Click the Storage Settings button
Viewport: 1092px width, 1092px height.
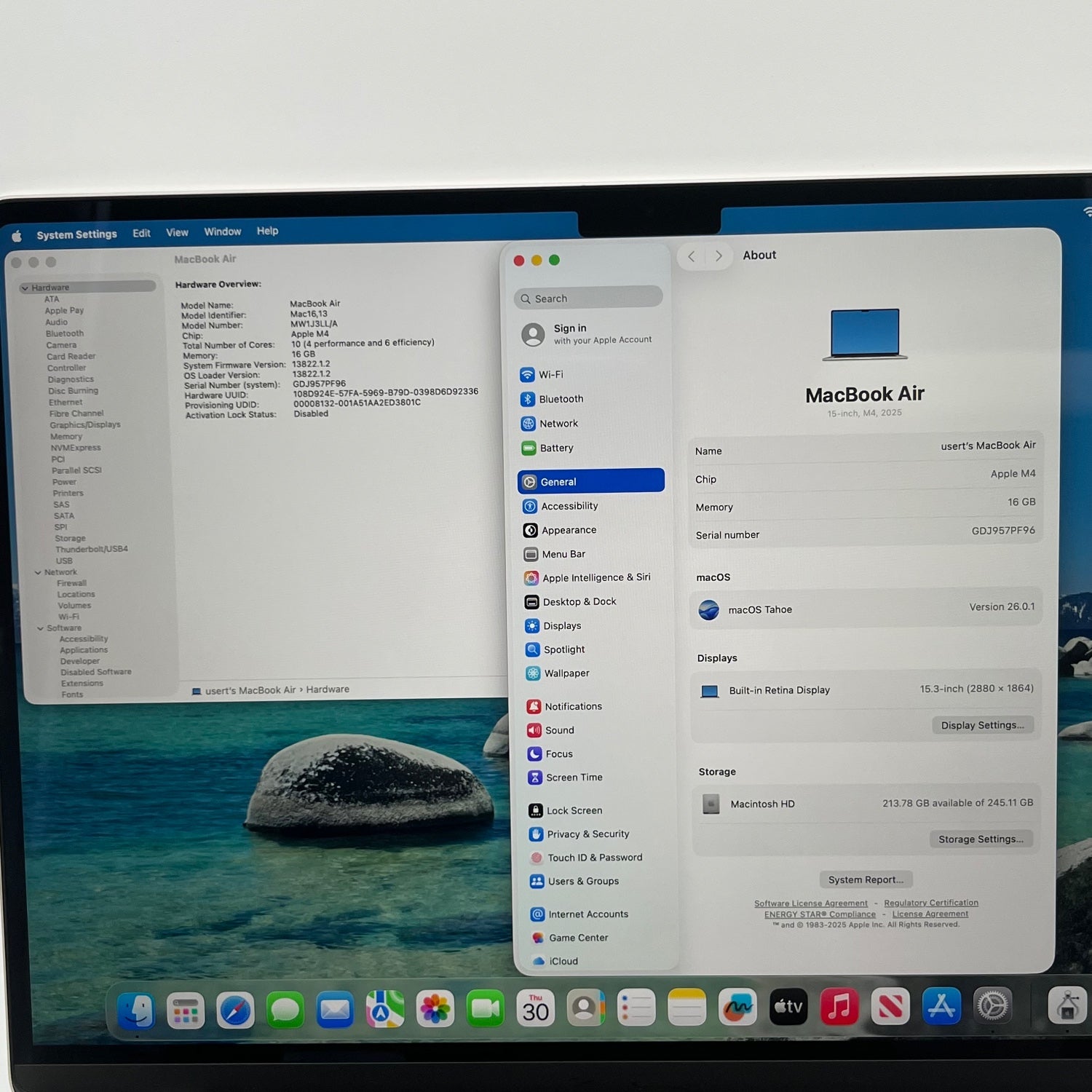(x=980, y=839)
